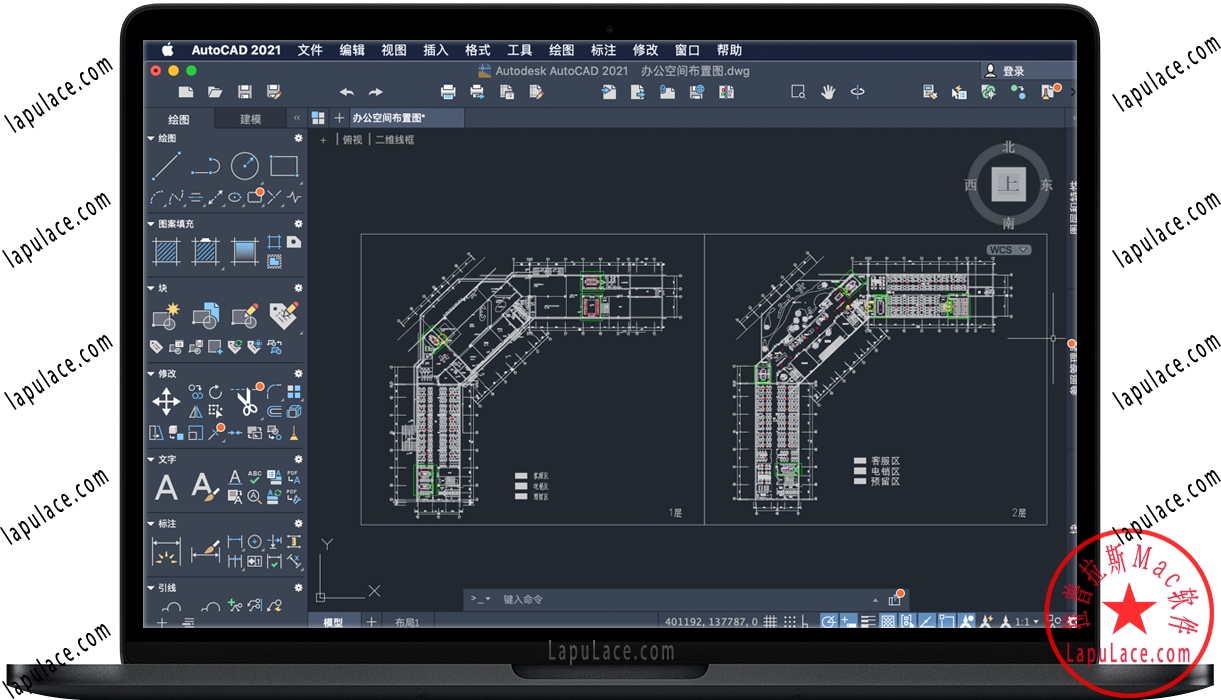This screenshot has width=1221, height=700.
Task: Open the WCS coordinate system dropdown
Action: pyautogui.click(x=1009, y=250)
